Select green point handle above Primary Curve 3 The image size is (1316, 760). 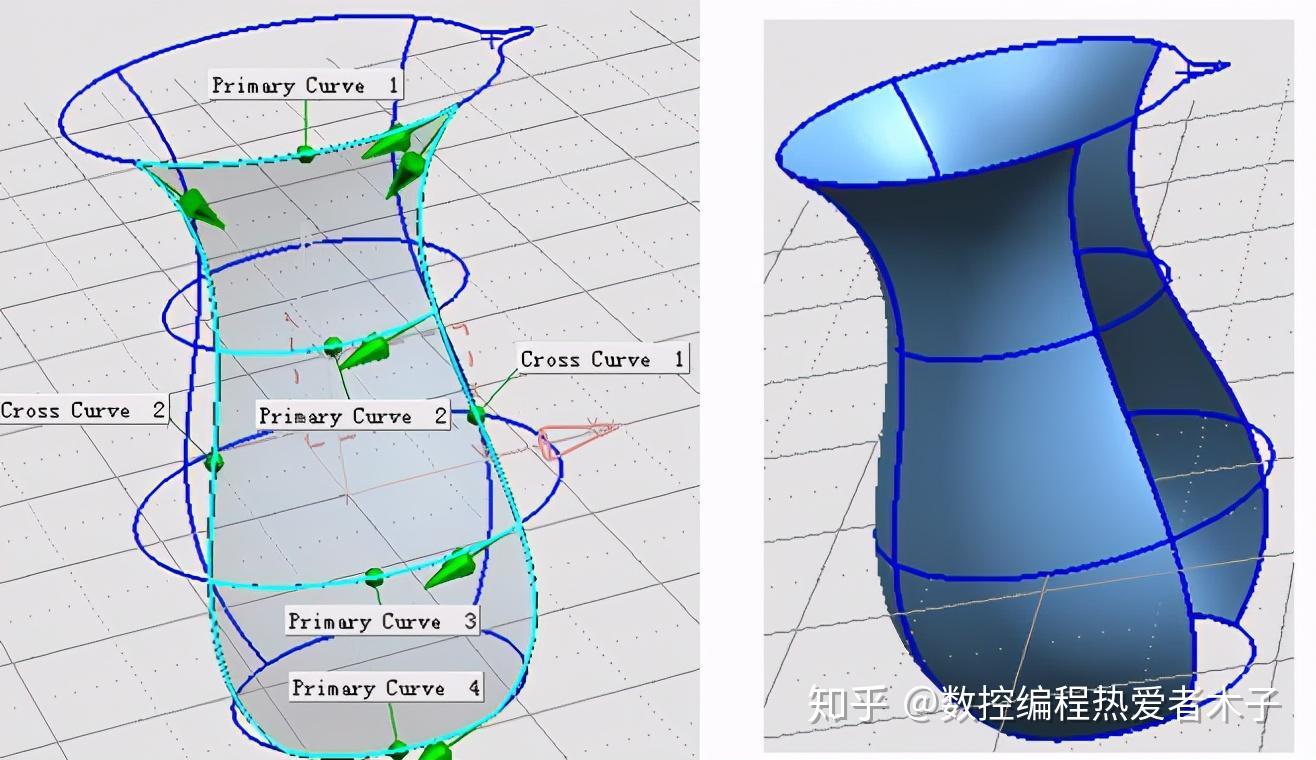click(x=374, y=577)
